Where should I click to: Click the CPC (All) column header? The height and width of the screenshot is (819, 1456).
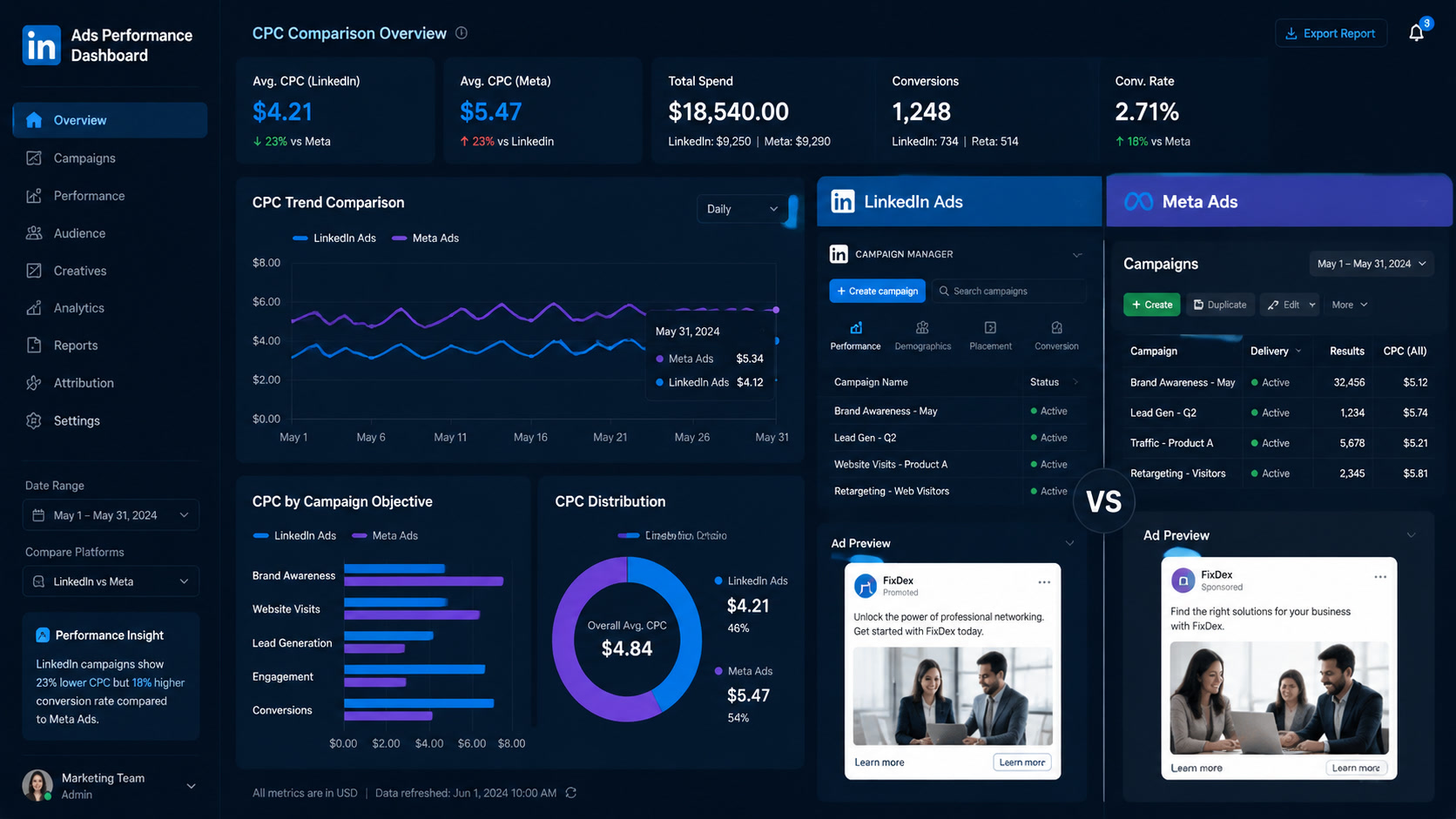(x=1405, y=351)
